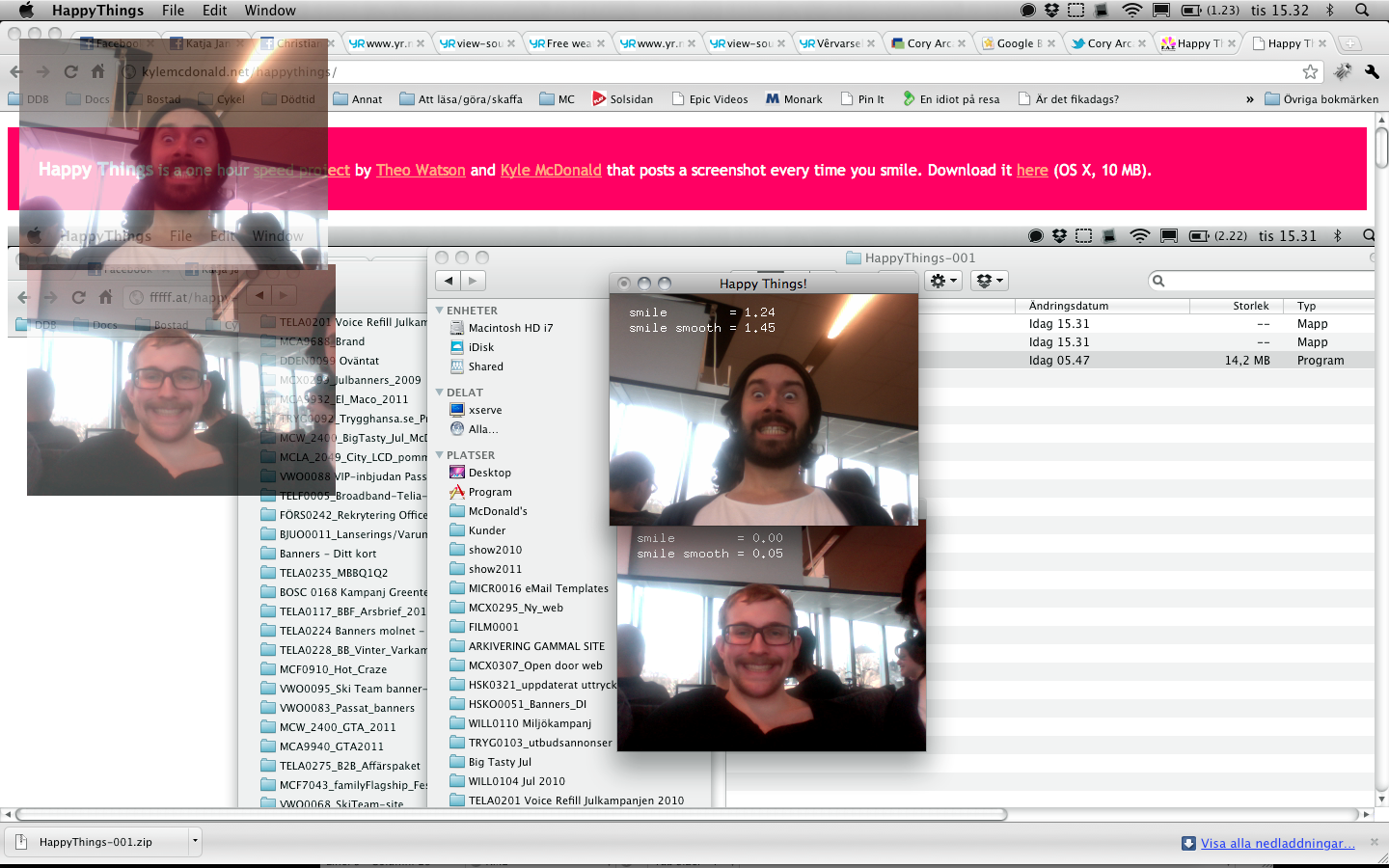Expand the bookmarks overflow chevron

(1250, 98)
